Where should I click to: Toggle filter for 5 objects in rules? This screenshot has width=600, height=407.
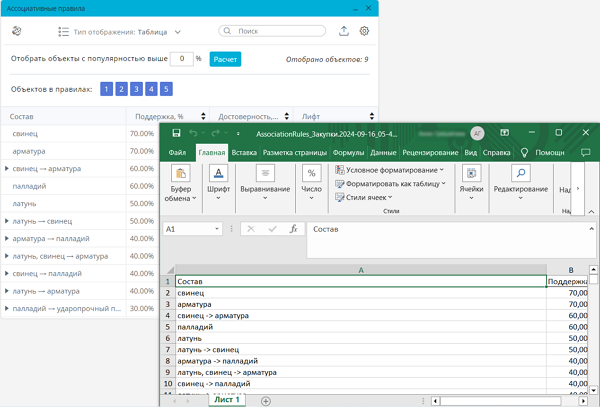coord(166,90)
